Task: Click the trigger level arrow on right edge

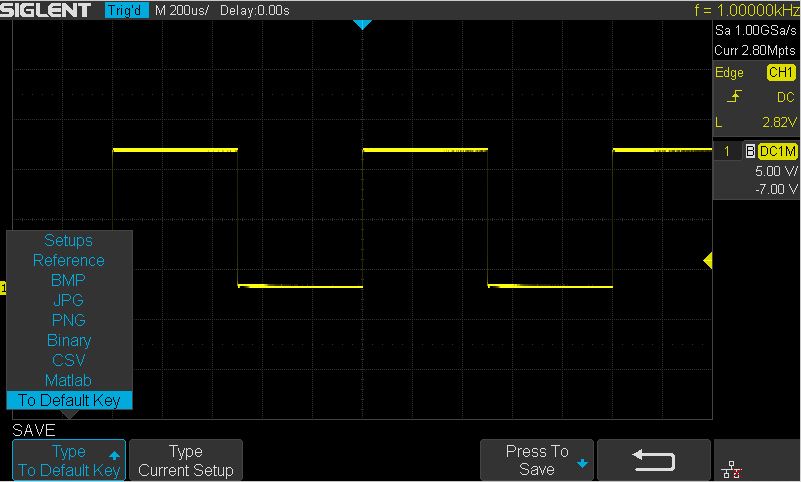Action: [707, 261]
